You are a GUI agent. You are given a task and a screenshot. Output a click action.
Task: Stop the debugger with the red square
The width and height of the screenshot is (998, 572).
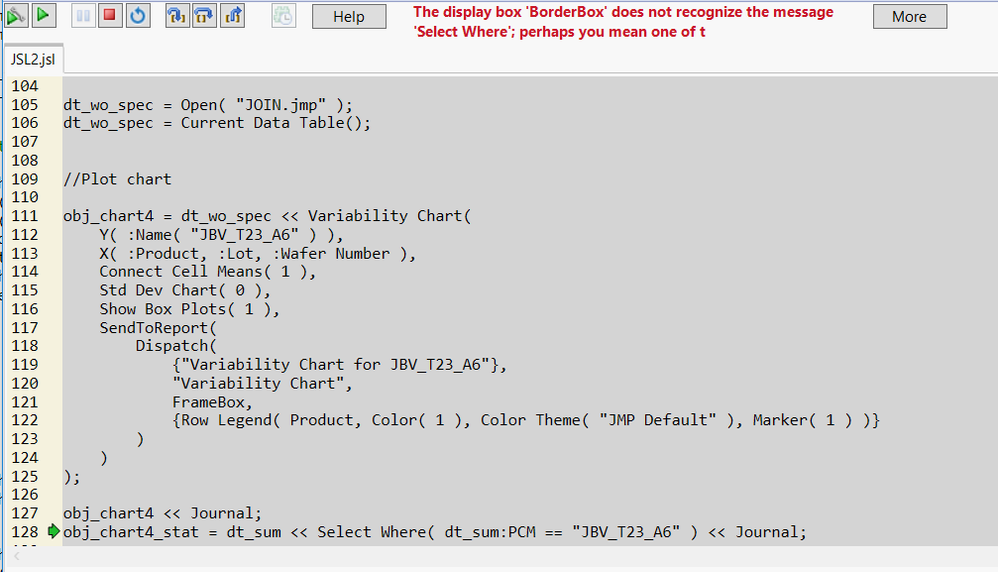click(x=109, y=16)
